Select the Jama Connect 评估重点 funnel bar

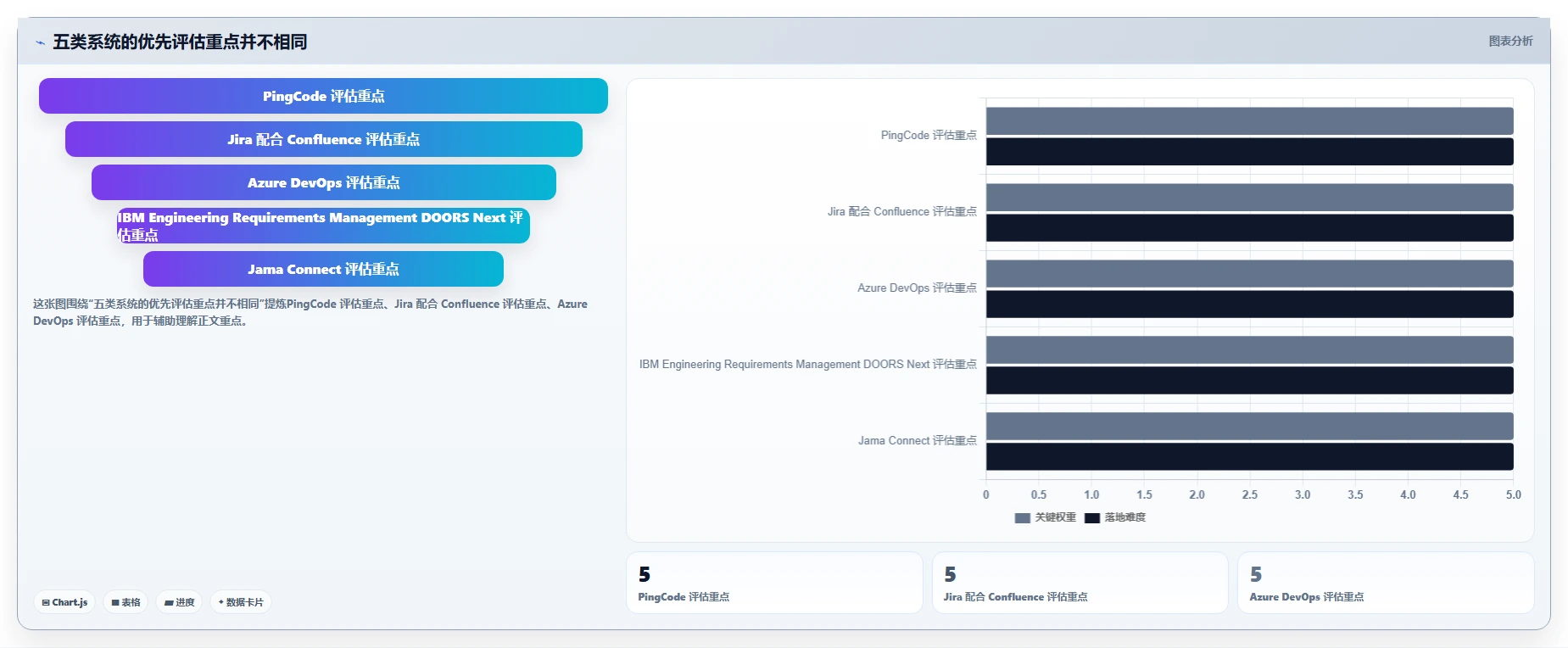323,269
